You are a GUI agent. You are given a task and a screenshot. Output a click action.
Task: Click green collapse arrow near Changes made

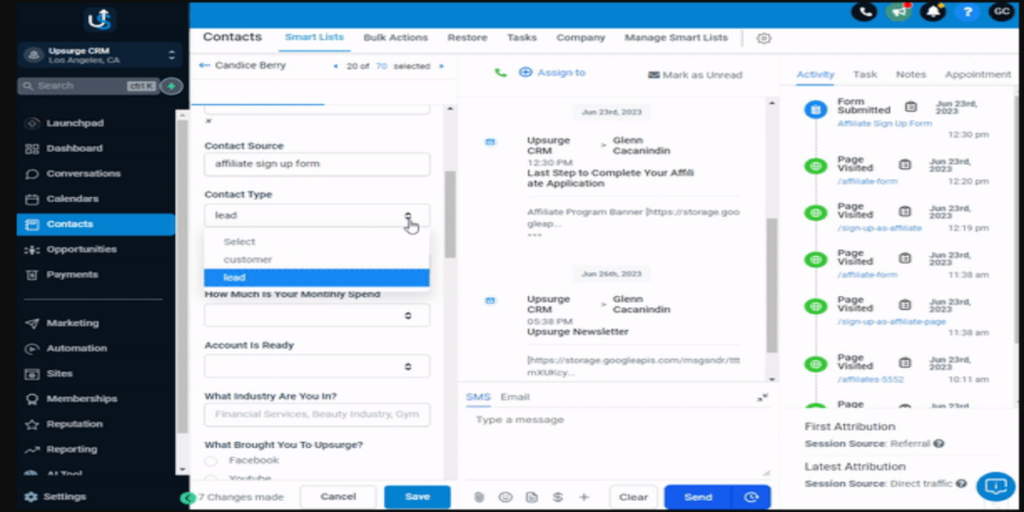click(x=188, y=498)
